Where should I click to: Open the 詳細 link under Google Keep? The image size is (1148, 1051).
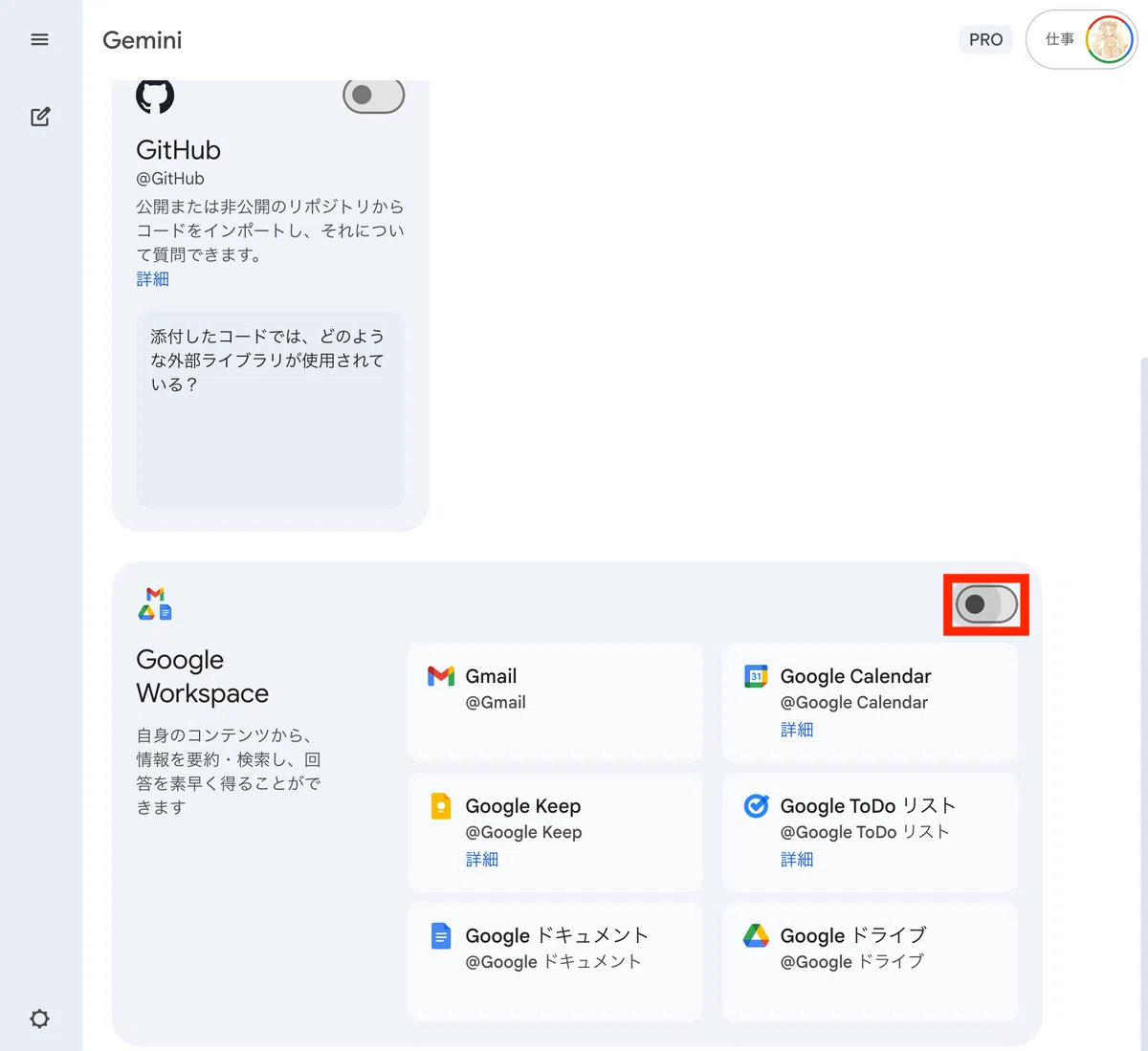point(482,860)
